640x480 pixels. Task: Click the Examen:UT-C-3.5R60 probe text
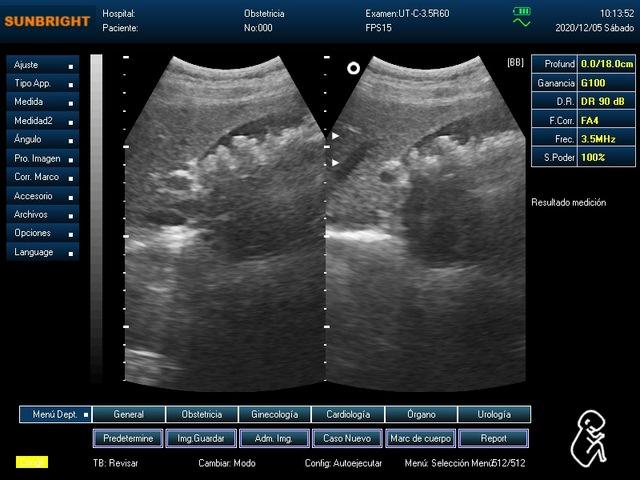tap(407, 13)
